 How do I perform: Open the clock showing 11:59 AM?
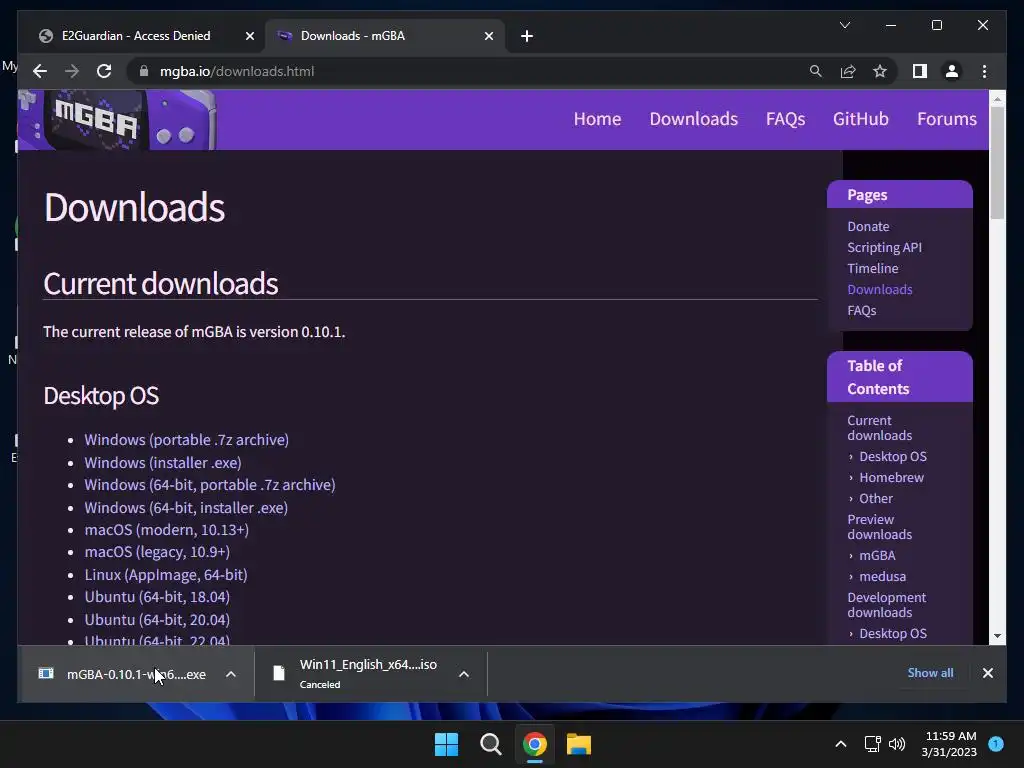(x=949, y=744)
